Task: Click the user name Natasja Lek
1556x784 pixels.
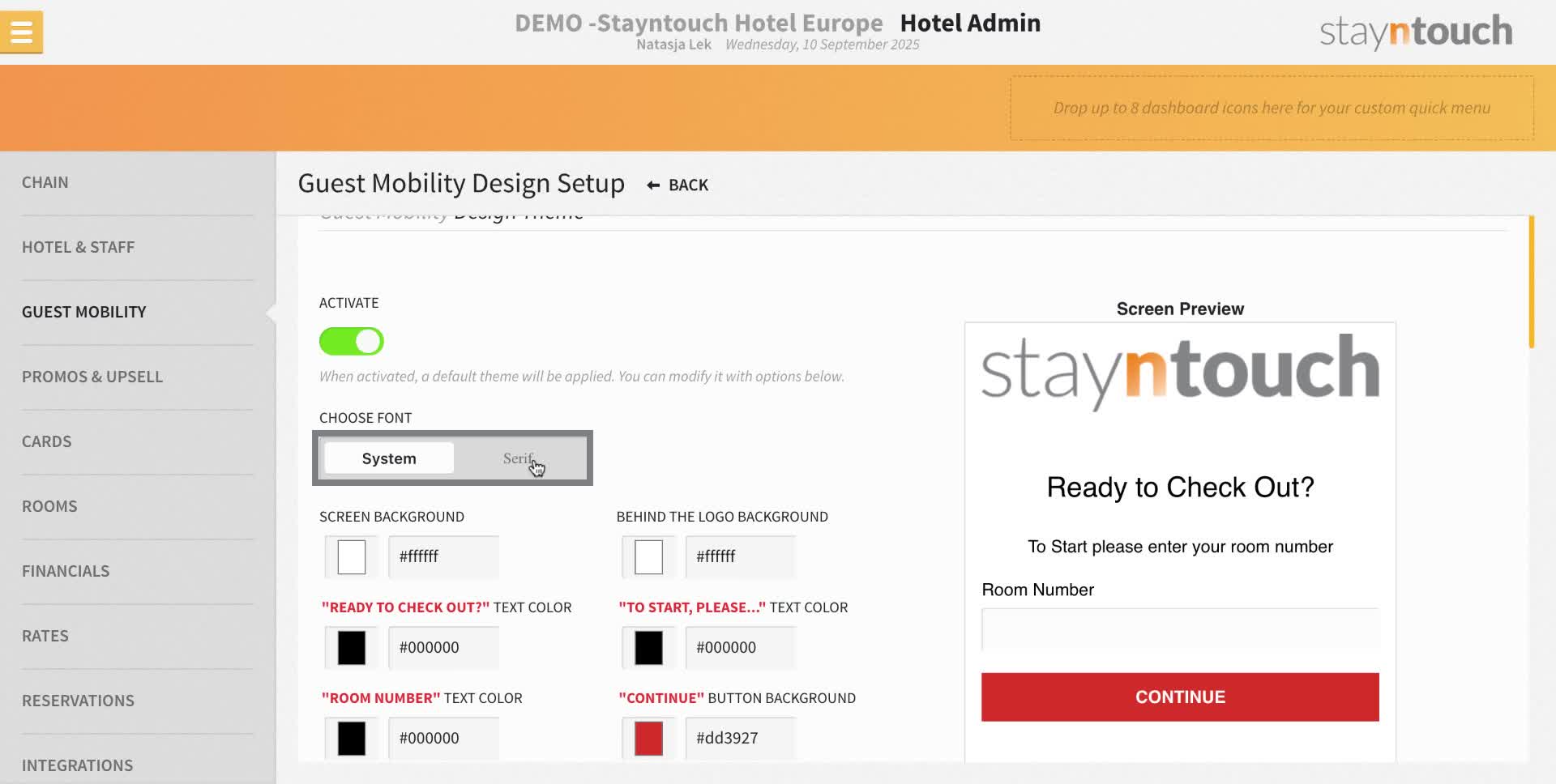Action: (673, 45)
